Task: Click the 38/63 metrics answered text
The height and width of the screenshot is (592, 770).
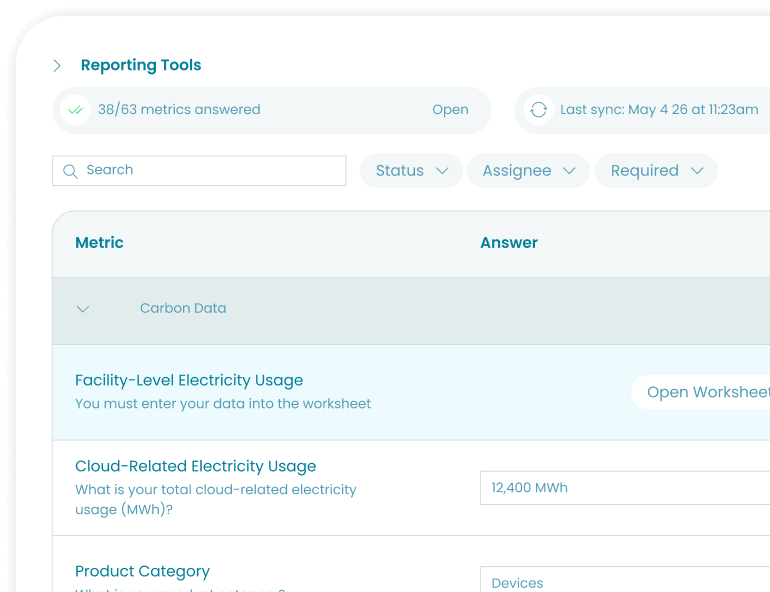Action: 179,109
